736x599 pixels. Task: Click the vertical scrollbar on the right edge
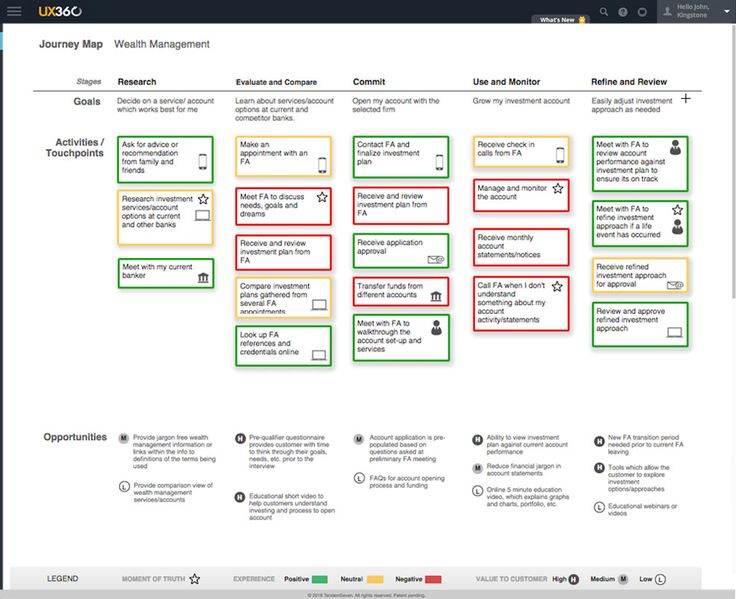[x=734, y=160]
